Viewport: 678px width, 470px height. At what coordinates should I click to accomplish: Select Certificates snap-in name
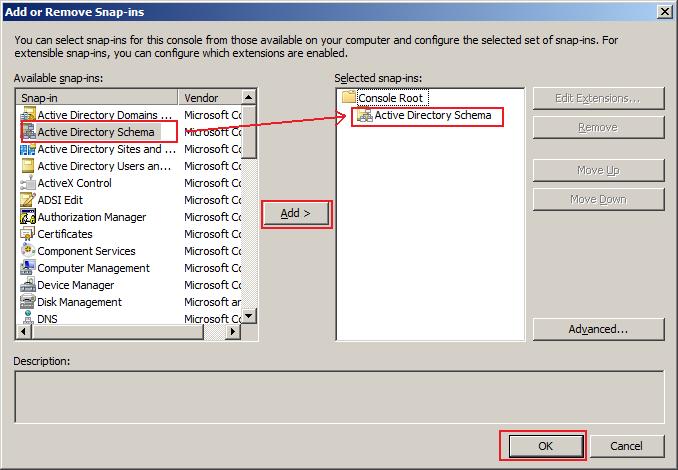click(x=65, y=234)
